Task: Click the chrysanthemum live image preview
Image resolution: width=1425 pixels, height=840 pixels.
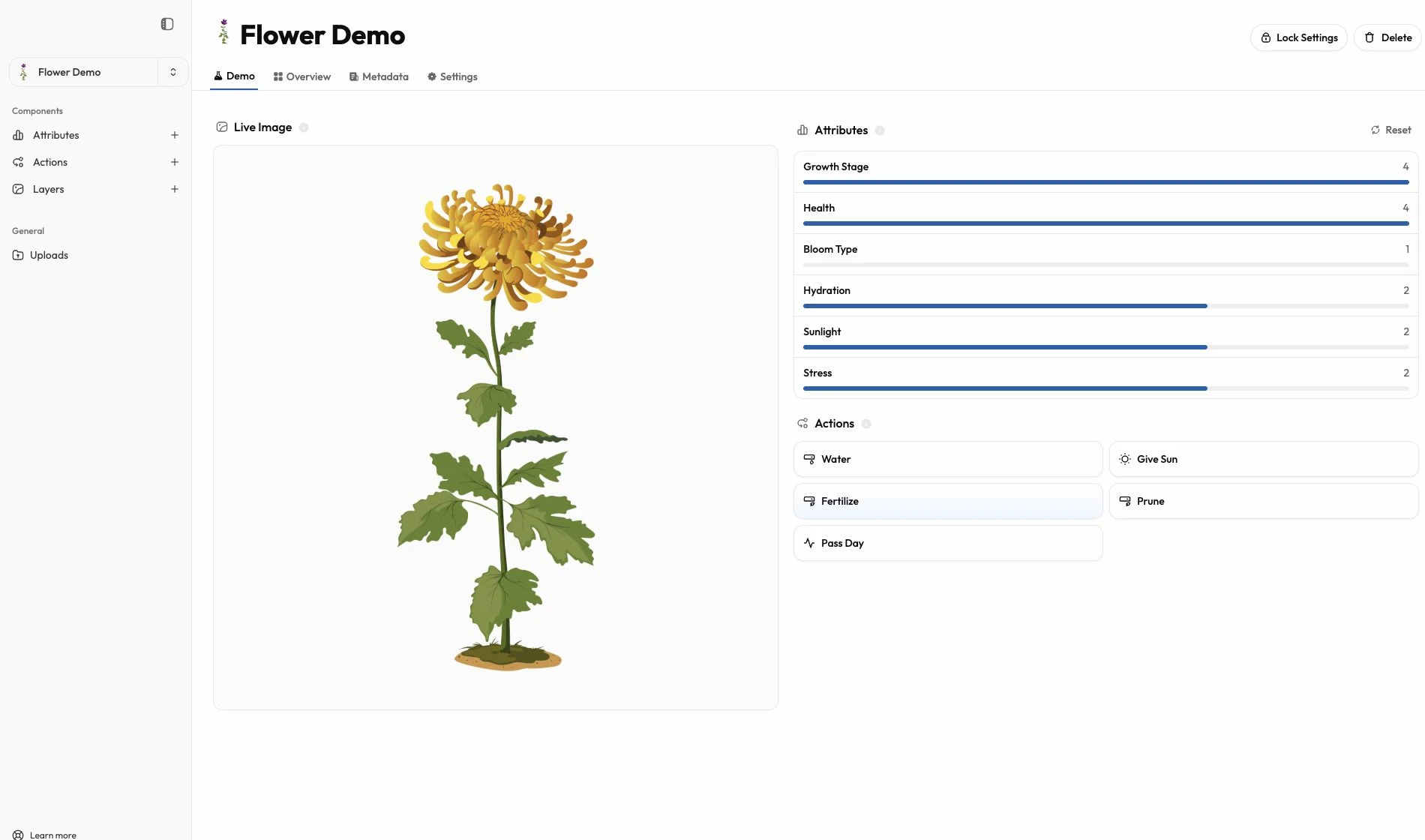Action: point(496,427)
